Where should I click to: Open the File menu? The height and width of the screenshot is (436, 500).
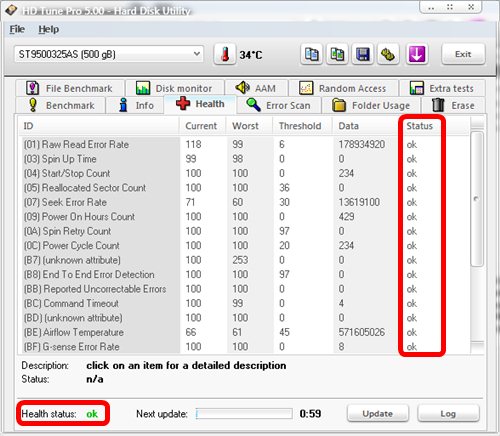click(17, 29)
